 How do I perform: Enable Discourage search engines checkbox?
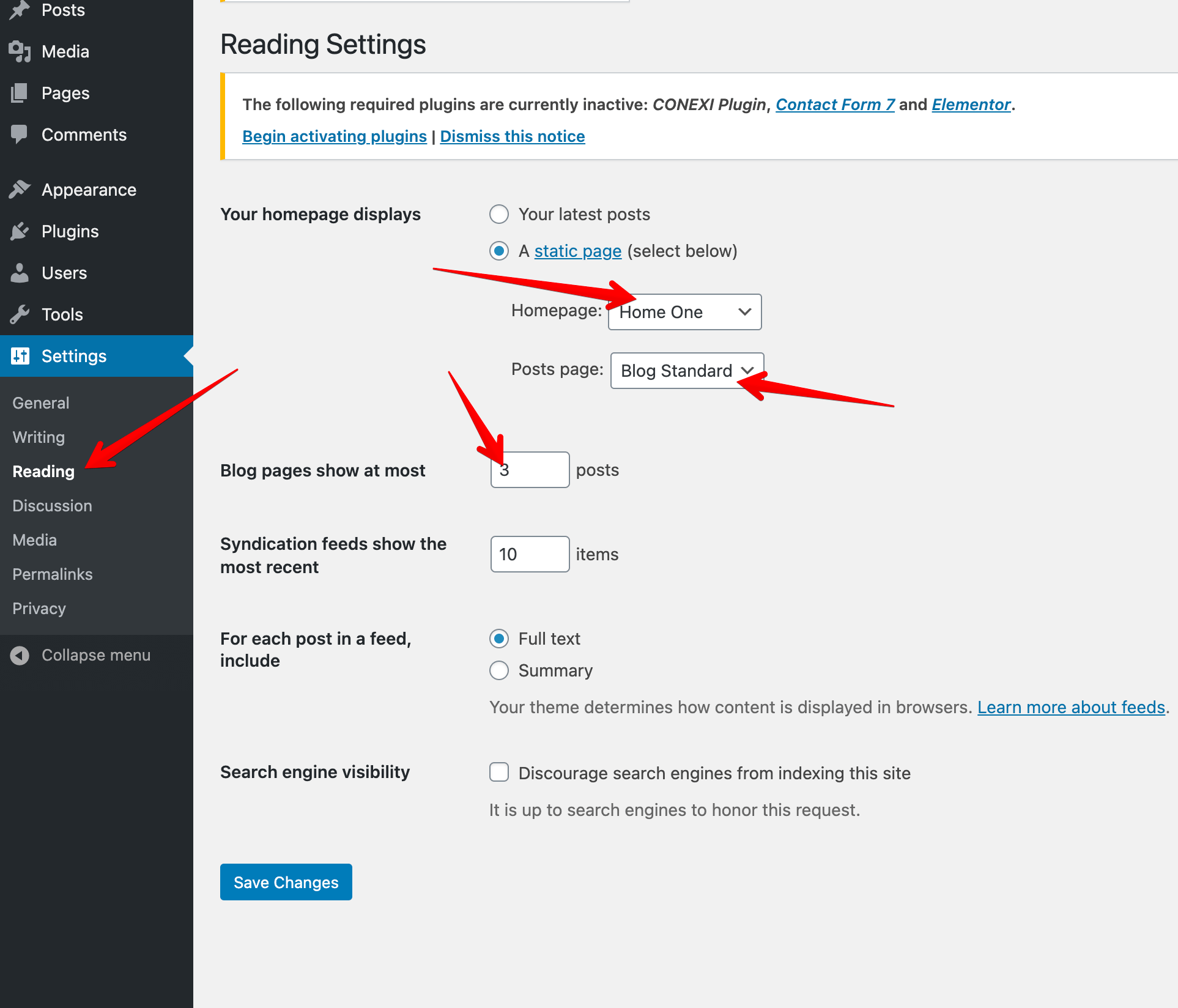tap(499, 773)
